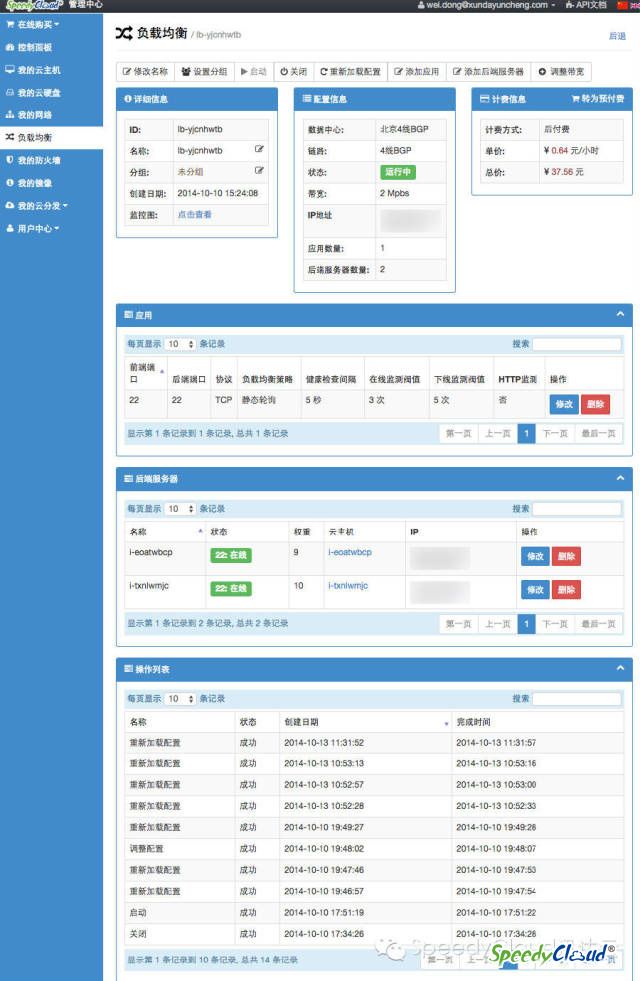
Task: Click 关闭 toolbar button
Action: (293, 71)
